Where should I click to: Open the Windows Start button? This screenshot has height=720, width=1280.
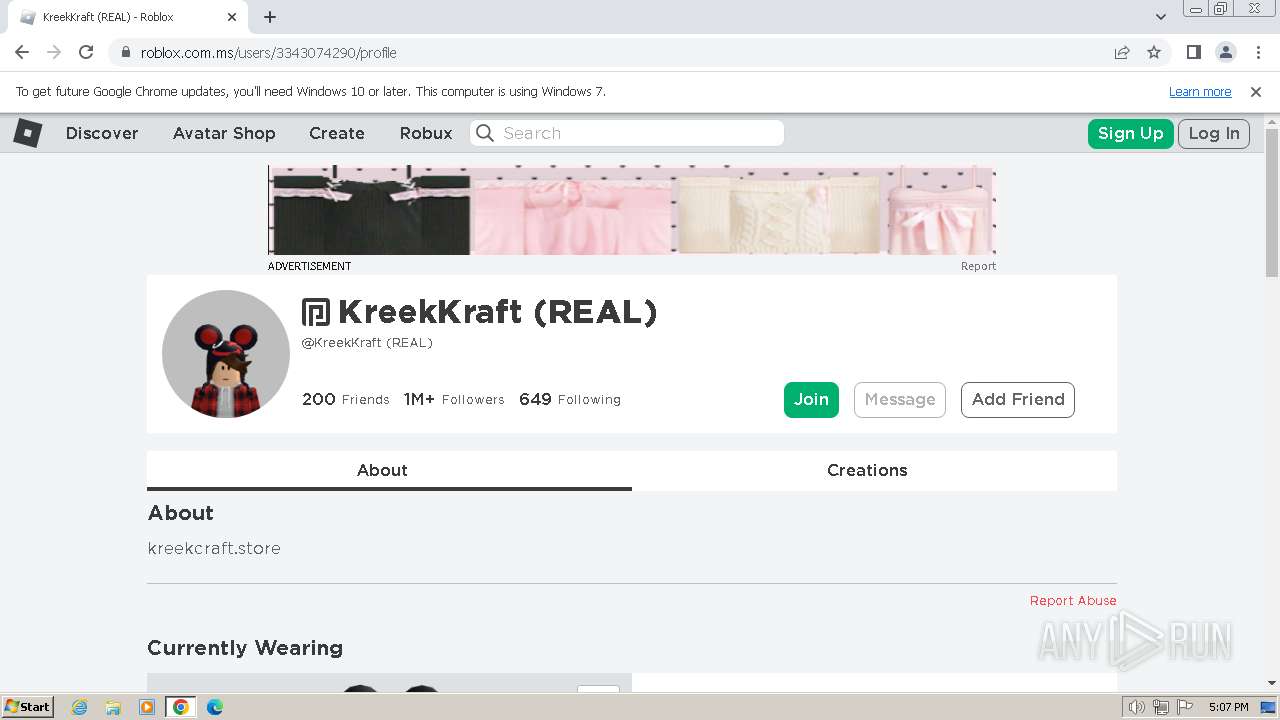coord(28,707)
